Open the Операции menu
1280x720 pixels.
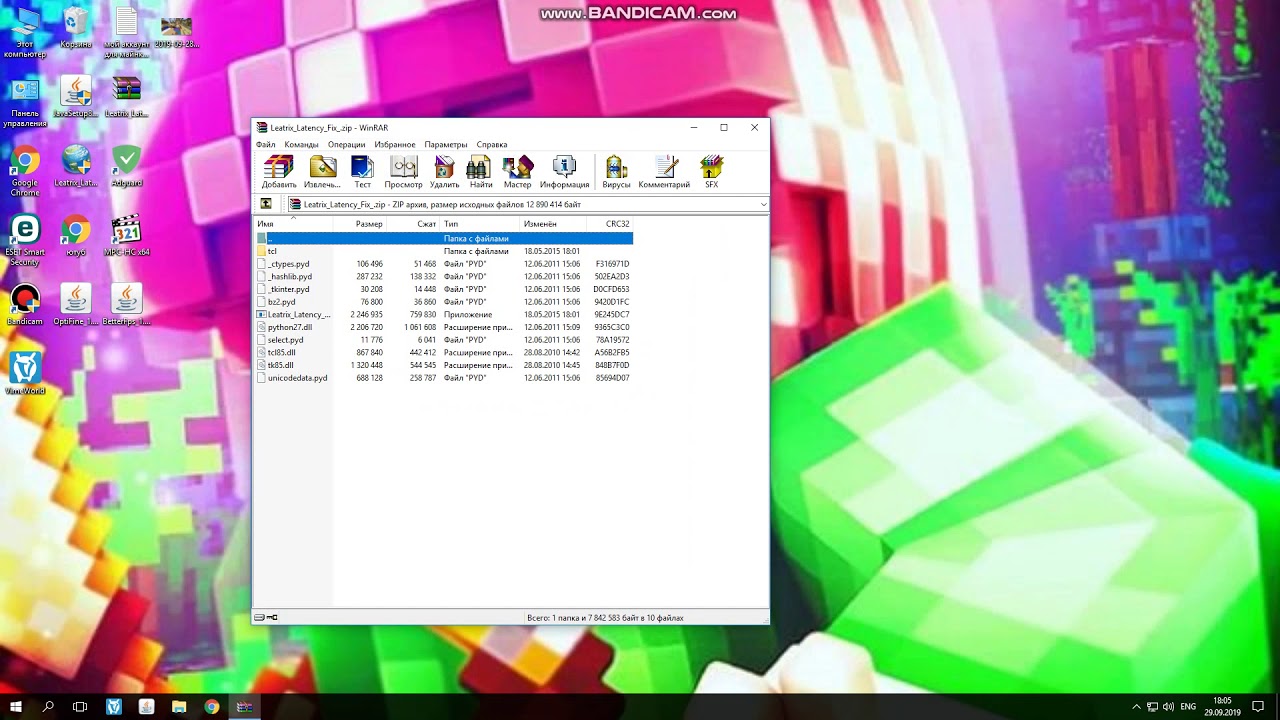(x=346, y=144)
